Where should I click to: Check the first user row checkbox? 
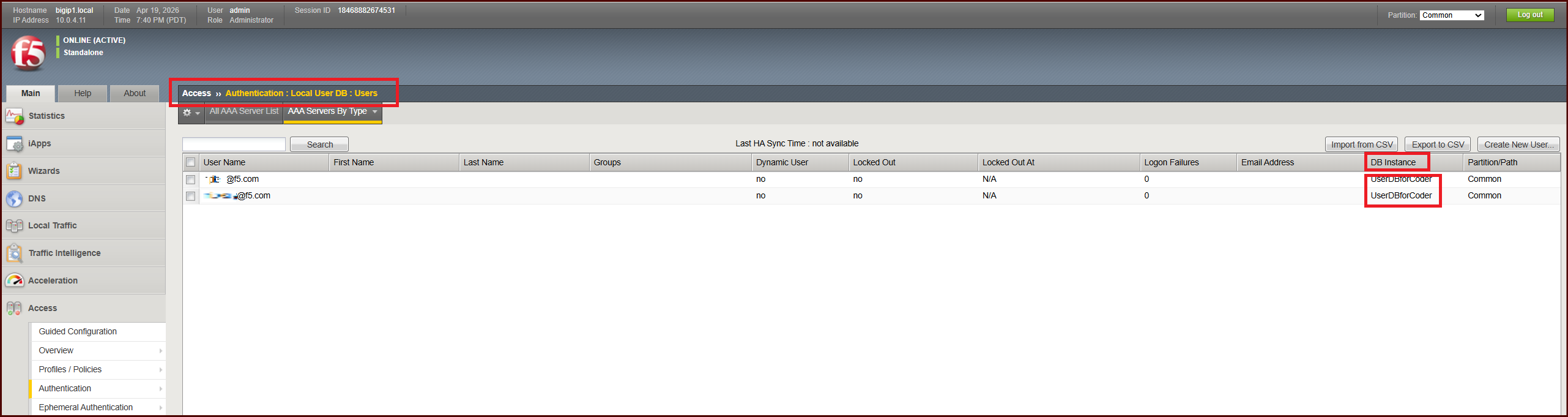[x=191, y=179]
